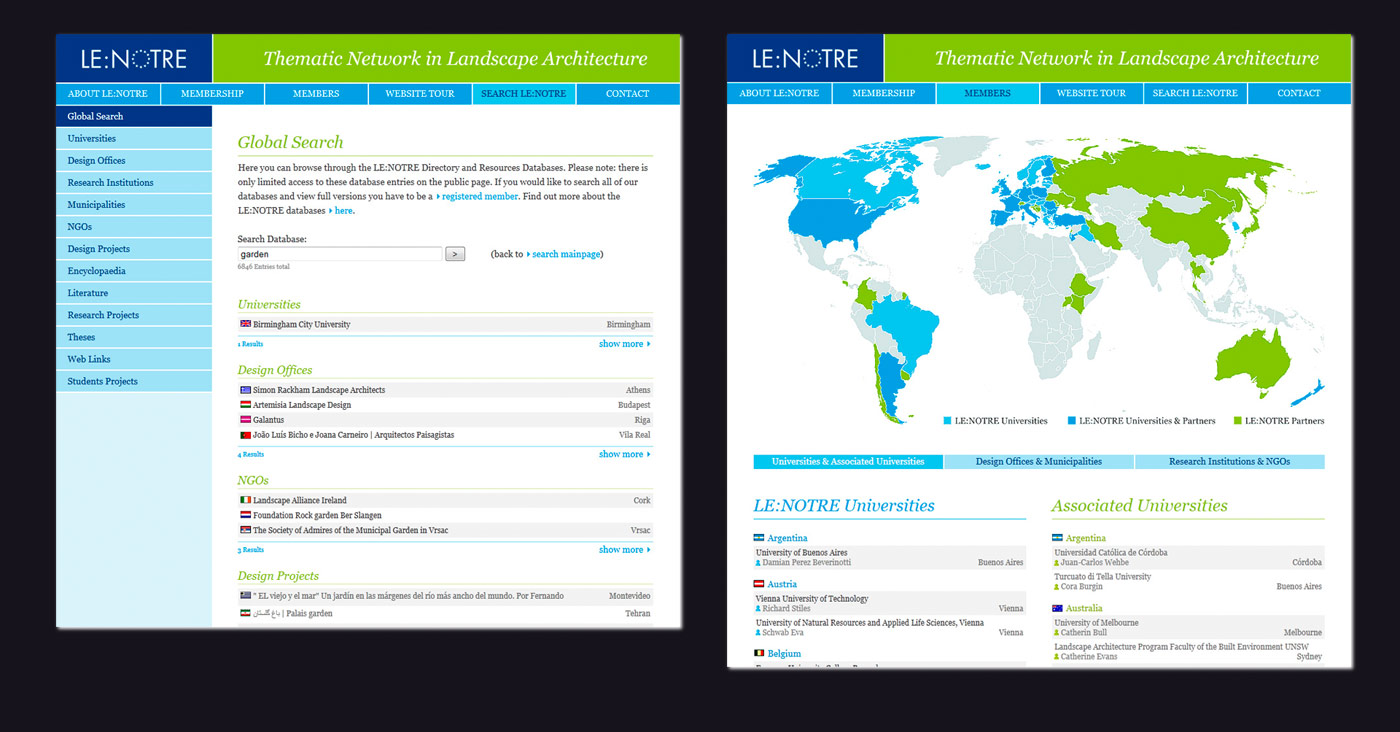Click flag beside Foundation Rock garden Ber Slangen
This screenshot has width=1400, height=732.
click(246, 515)
